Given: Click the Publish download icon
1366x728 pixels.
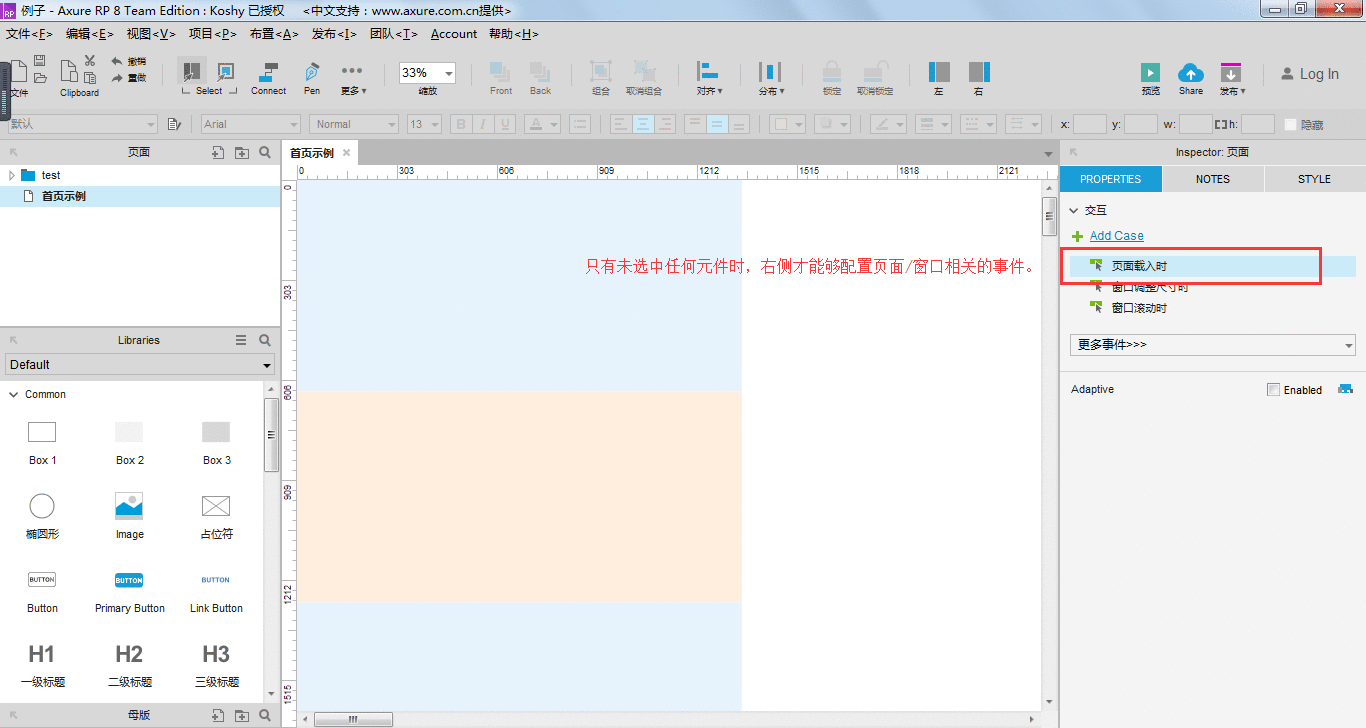Looking at the screenshot, I should point(1231,73).
